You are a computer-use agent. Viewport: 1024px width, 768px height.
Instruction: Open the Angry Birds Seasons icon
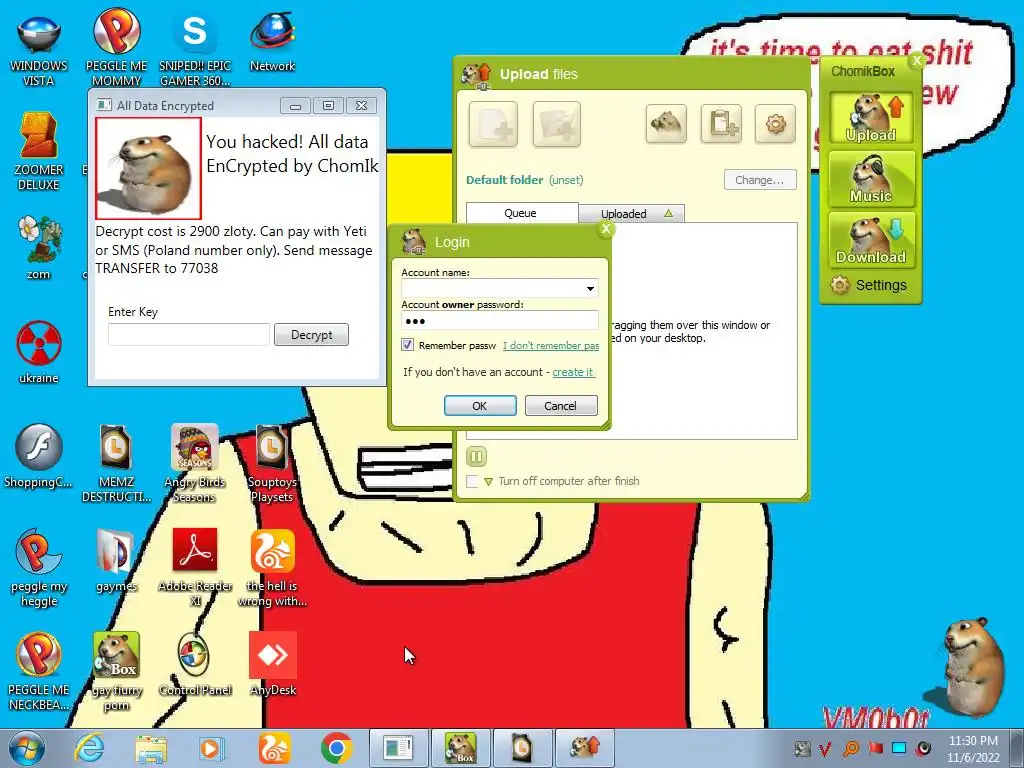click(x=195, y=462)
